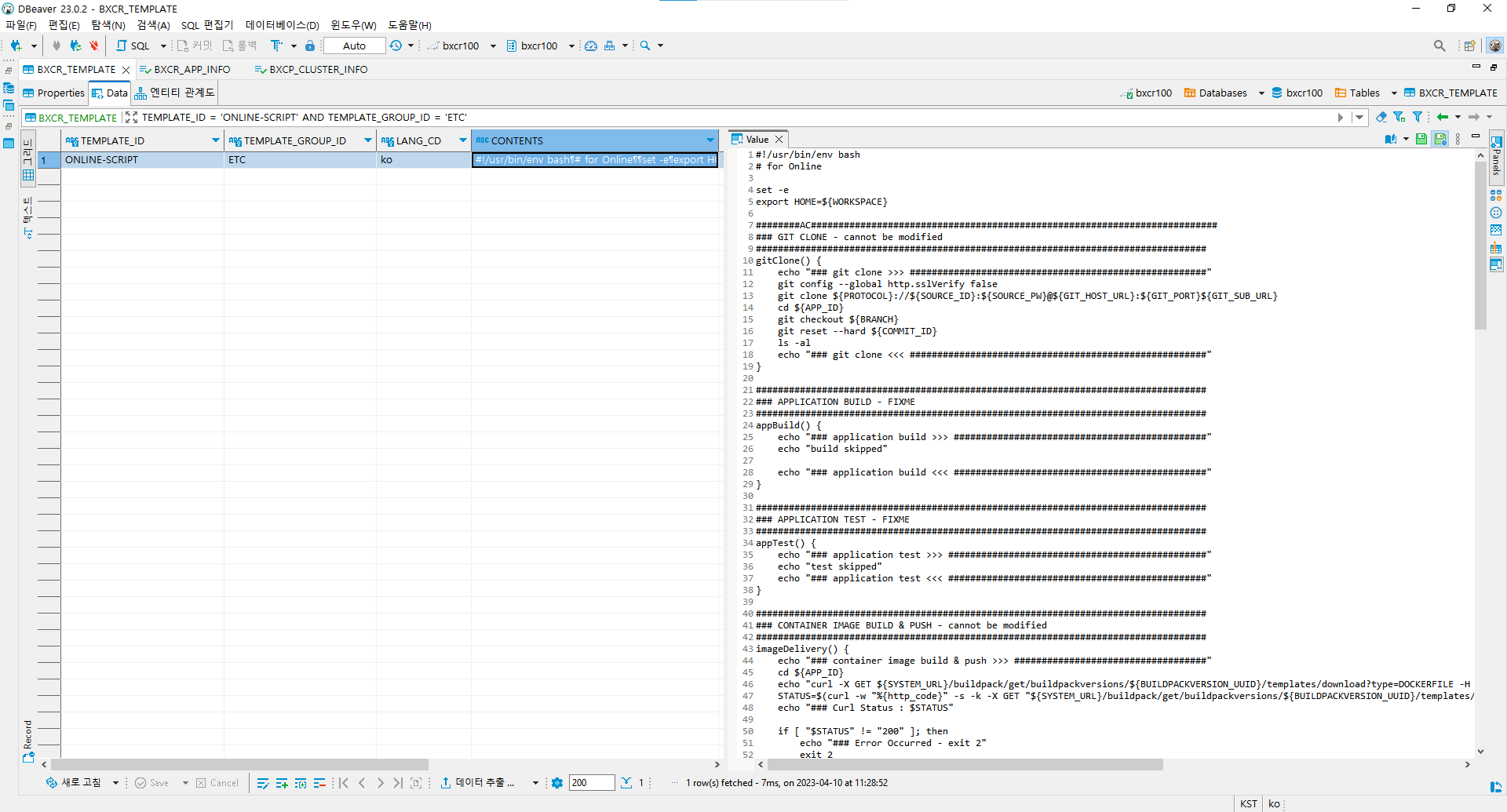Viewport: 1507px width, 812px height.
Task: Open the 파일(F) menu
Action: [21, 25]
